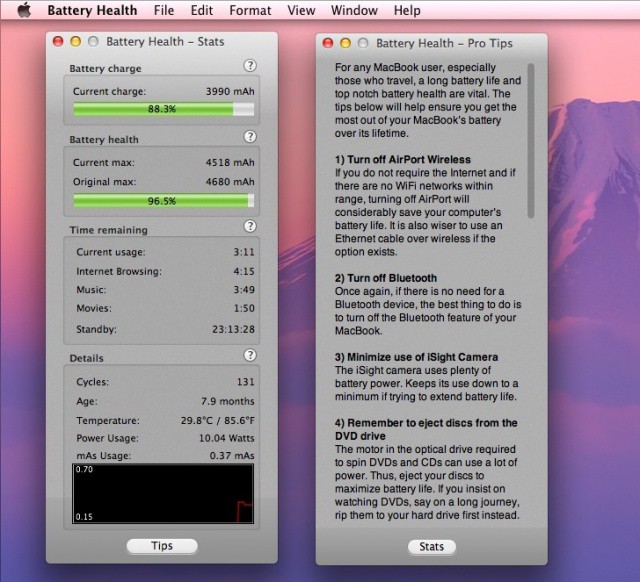Click the 'Turn off AirPort Wireless' tip heading
640x582 pixels.
click(x=403, y=160)
